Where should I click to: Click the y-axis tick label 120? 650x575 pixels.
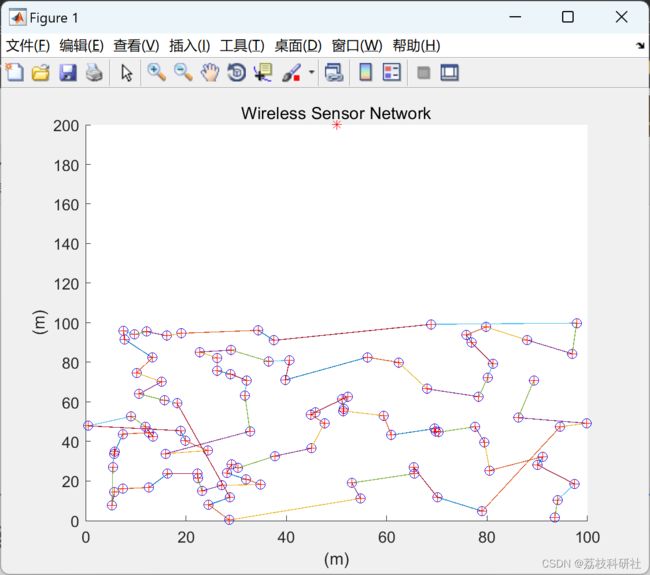66,284
